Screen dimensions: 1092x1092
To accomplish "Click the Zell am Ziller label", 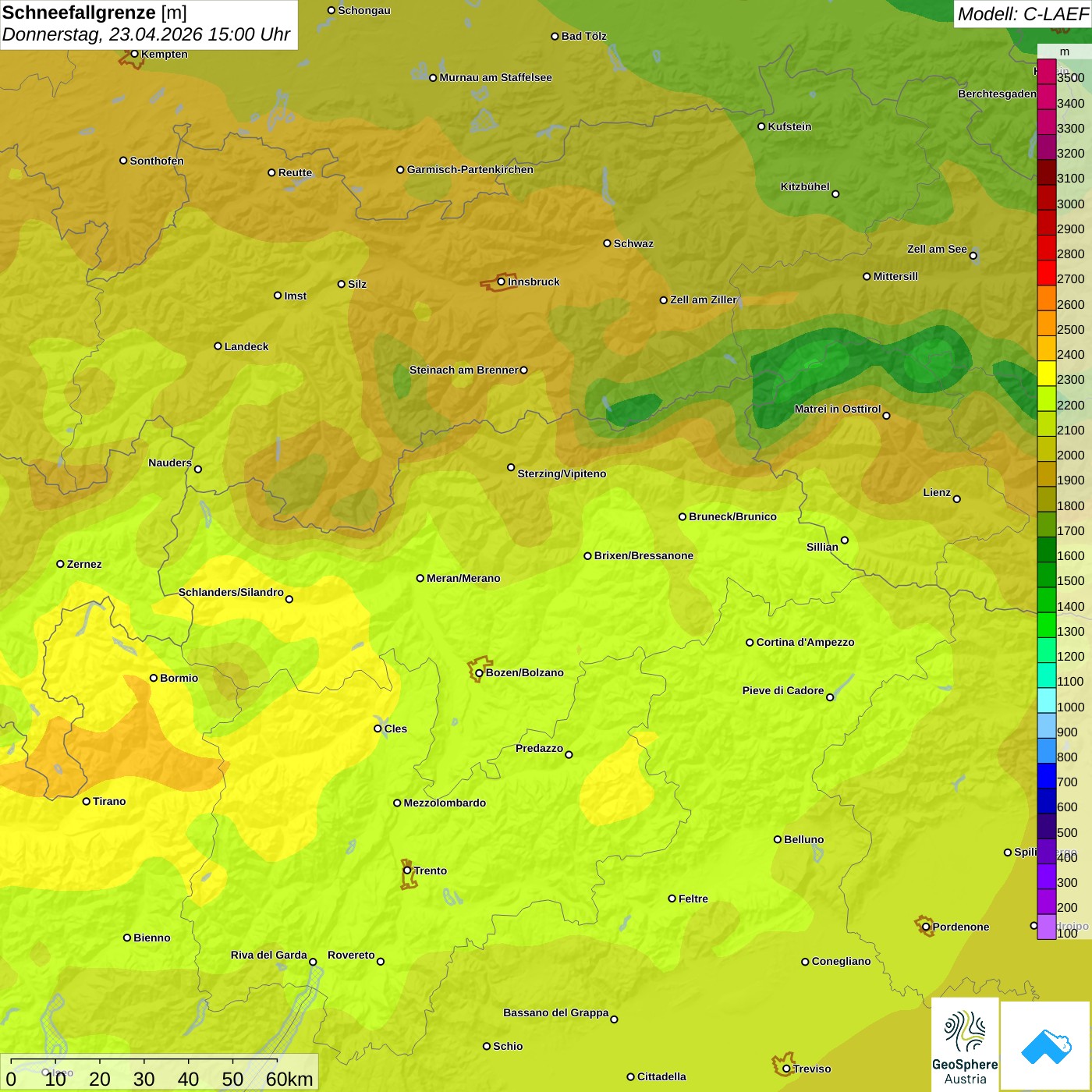I will [x=704, y=300].
